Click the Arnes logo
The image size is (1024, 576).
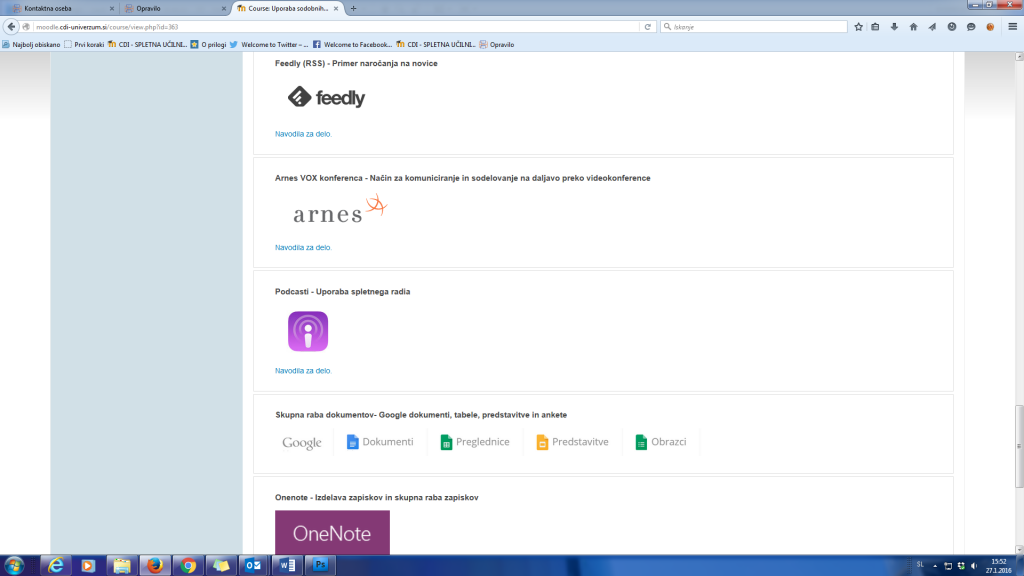click(339, 211)
